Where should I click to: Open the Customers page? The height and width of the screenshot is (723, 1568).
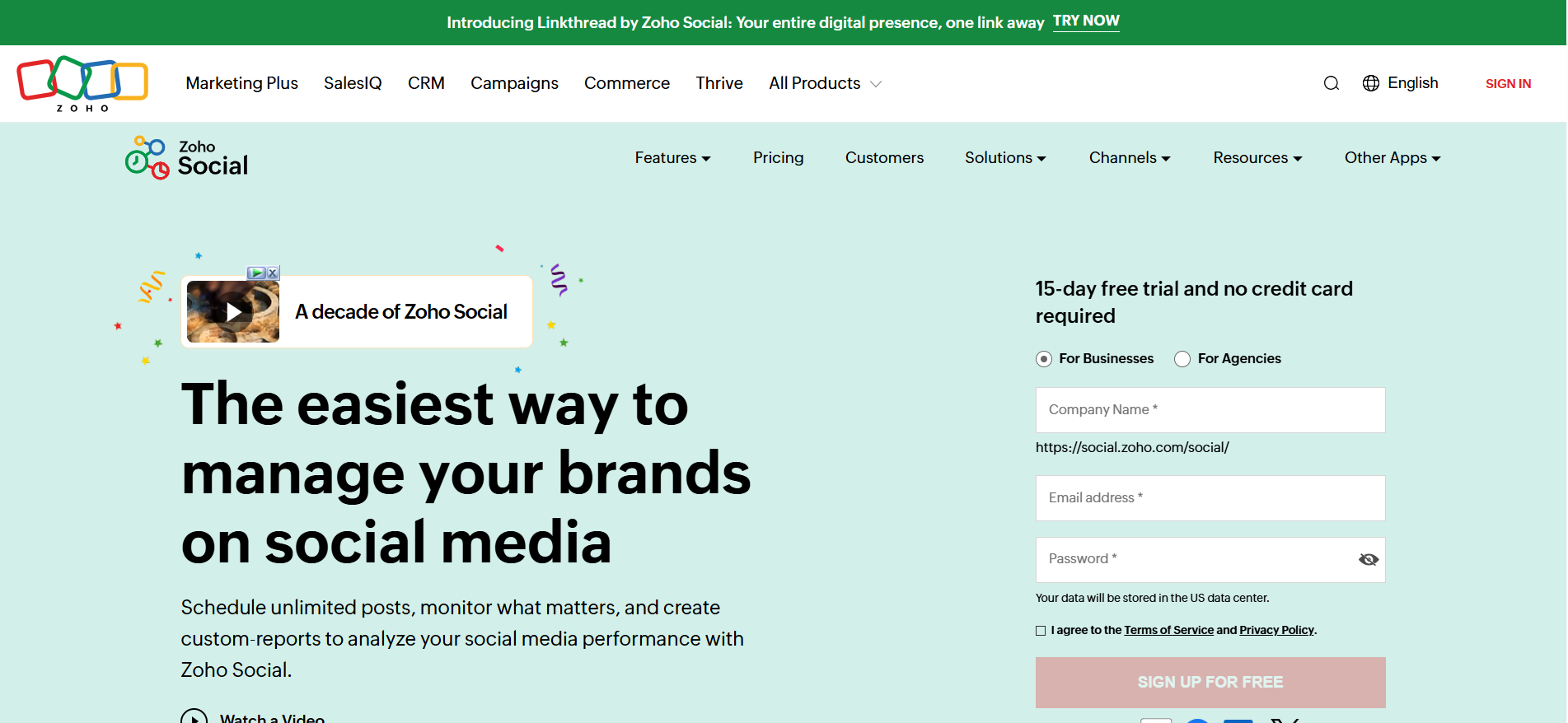[x=884, y=157]
